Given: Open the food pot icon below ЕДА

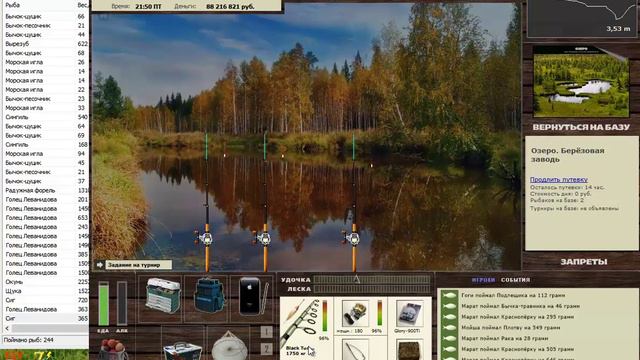Looking at the screenshot, I should 112,349.
